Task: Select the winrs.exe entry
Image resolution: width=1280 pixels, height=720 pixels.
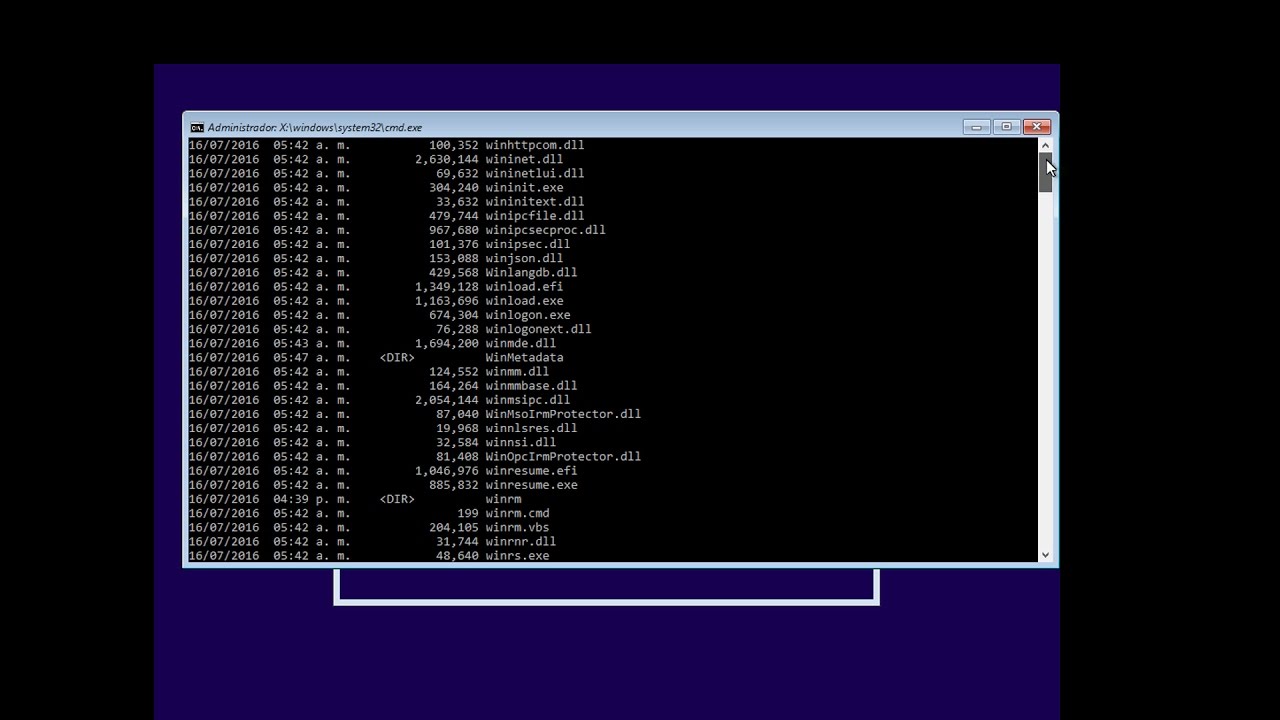Action: point(517,555)
